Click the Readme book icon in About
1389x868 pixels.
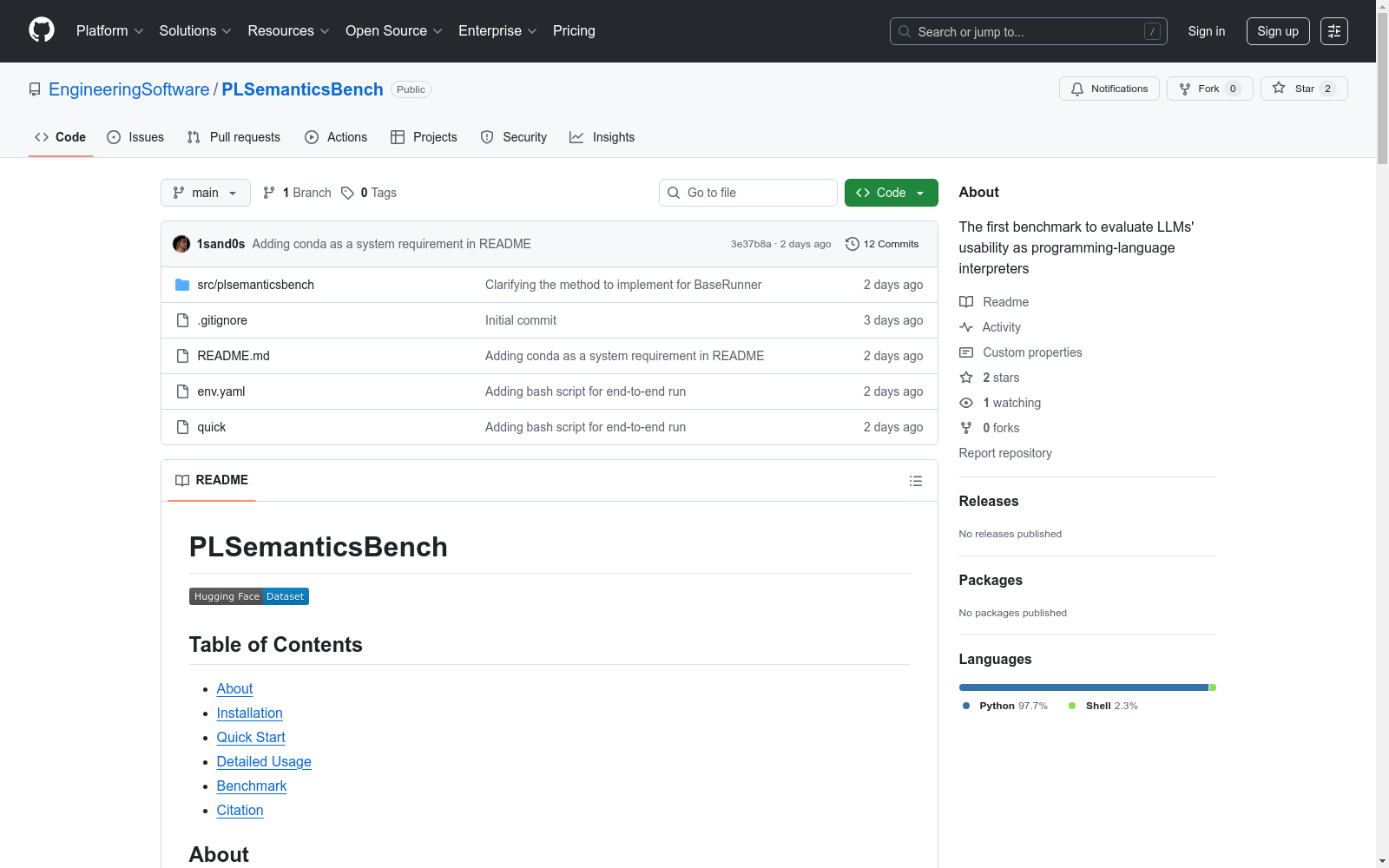(x=966, y=302)
